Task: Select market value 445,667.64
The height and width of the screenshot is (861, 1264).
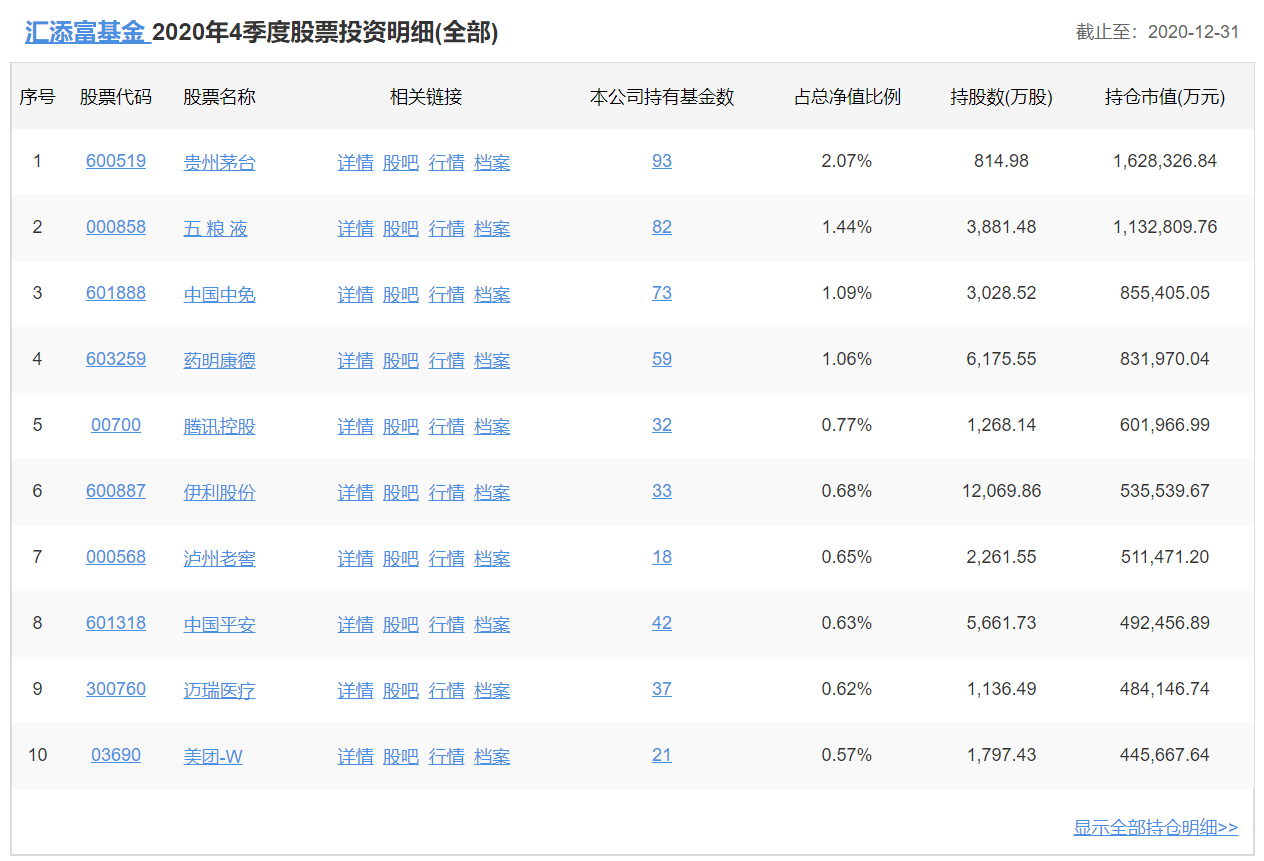Action: [x=1165, y=755]
